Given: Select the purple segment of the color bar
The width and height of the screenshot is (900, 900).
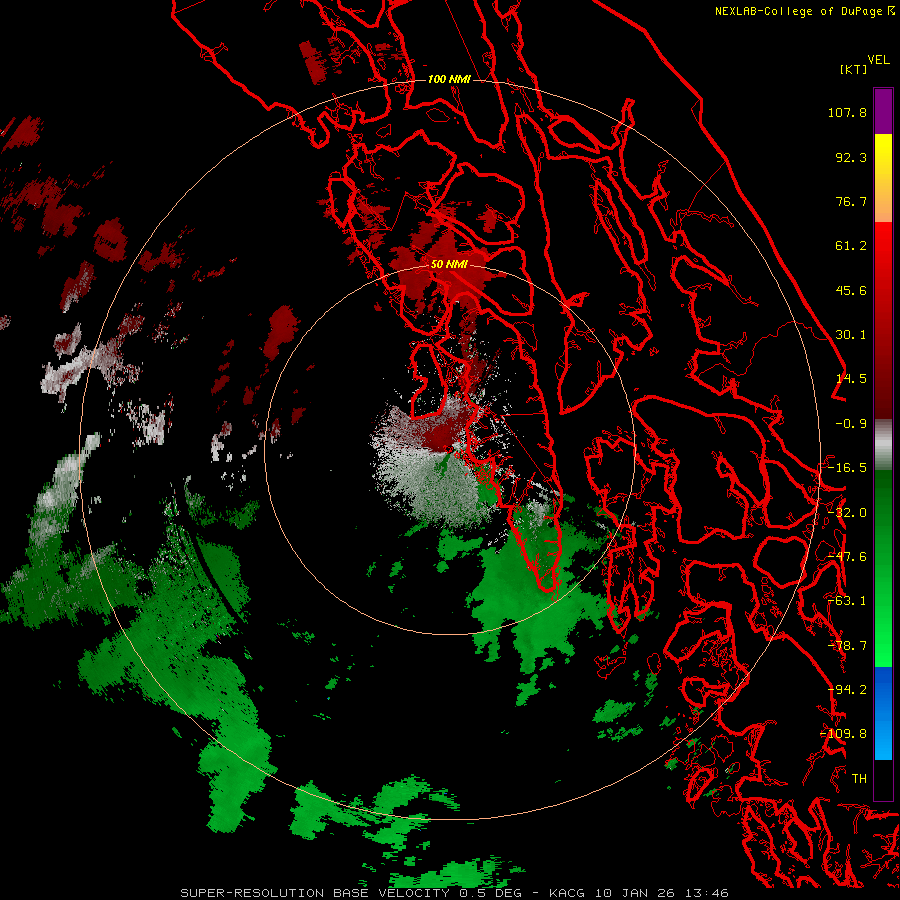Looking at the screenshot, I should click(883, 112).
